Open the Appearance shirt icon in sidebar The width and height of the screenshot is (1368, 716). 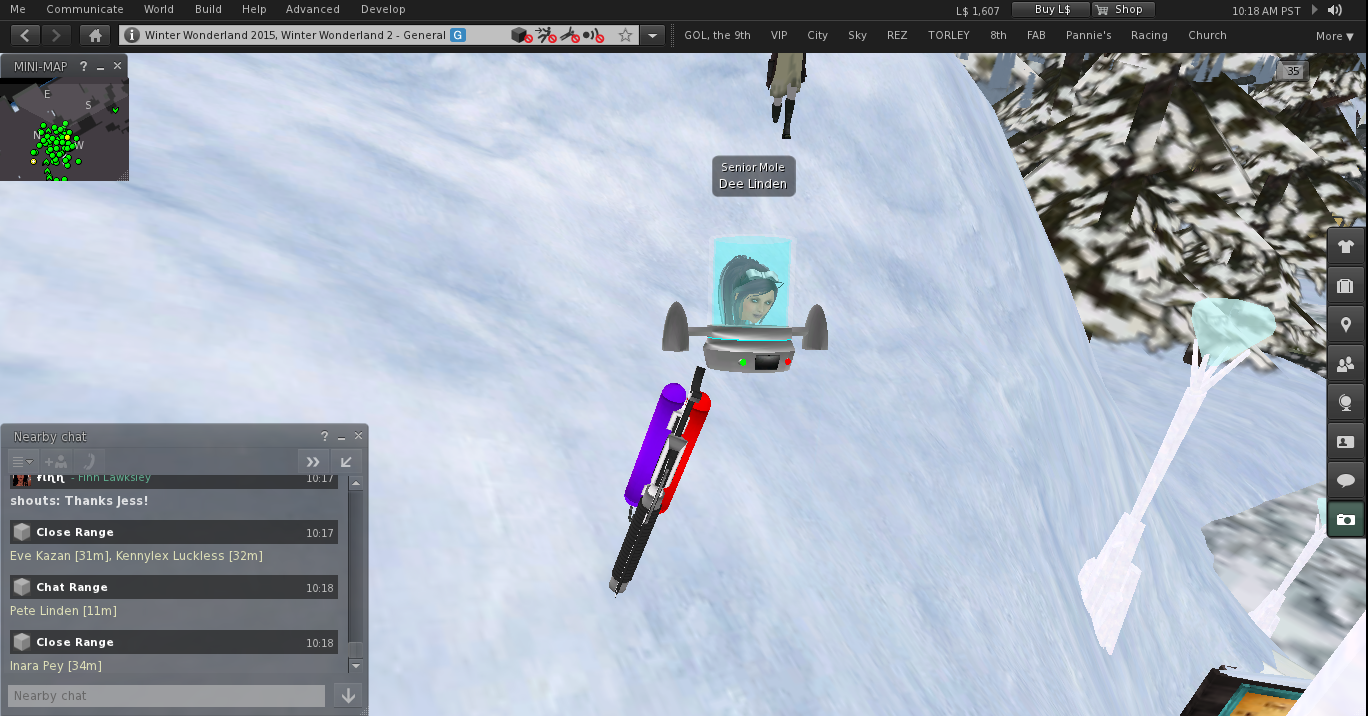[x=1345, y=247]
